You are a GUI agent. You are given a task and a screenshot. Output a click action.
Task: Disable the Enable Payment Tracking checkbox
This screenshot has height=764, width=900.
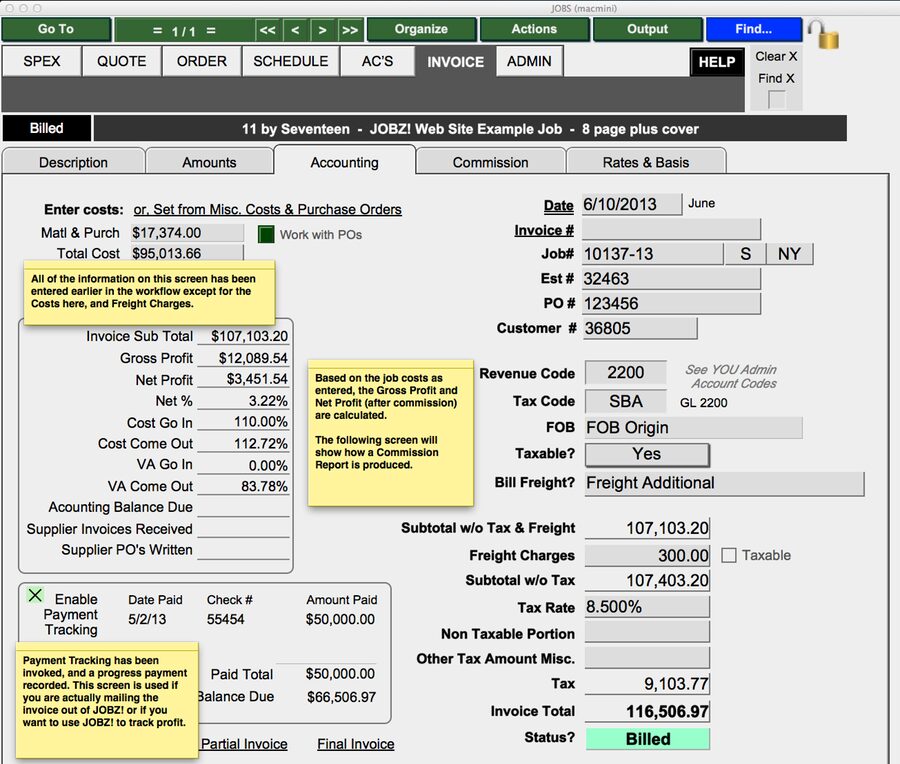(x=34, y=596)
